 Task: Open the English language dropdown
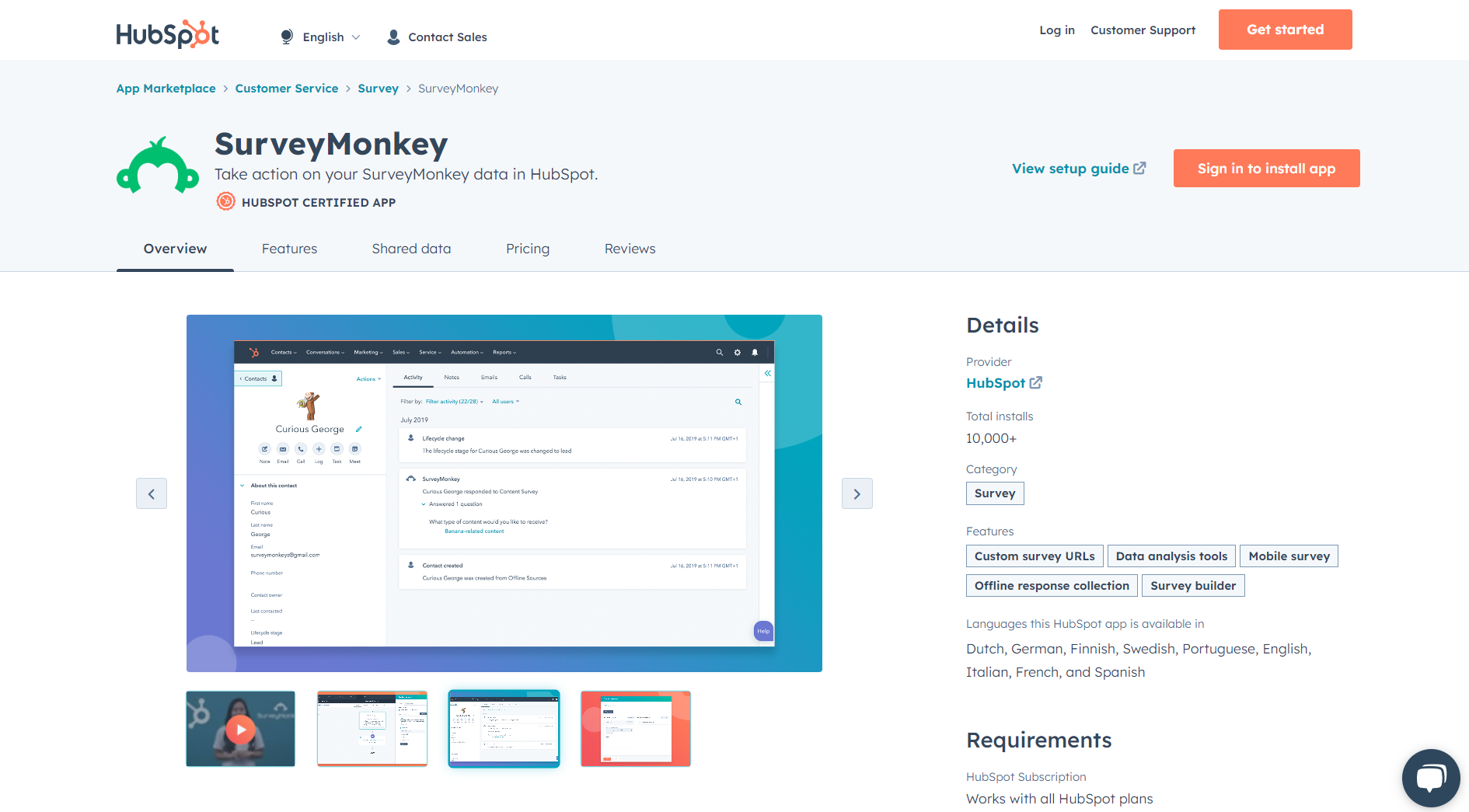(x=332, y=37)
